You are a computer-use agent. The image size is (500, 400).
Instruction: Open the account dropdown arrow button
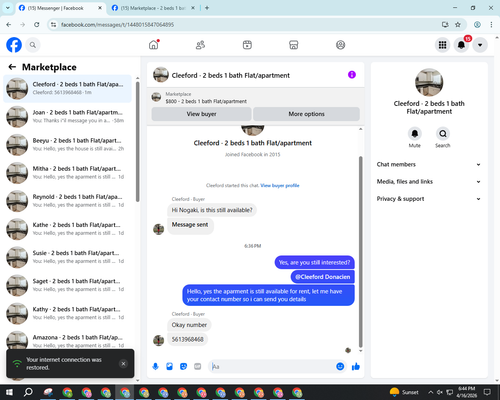click(480, 45)
